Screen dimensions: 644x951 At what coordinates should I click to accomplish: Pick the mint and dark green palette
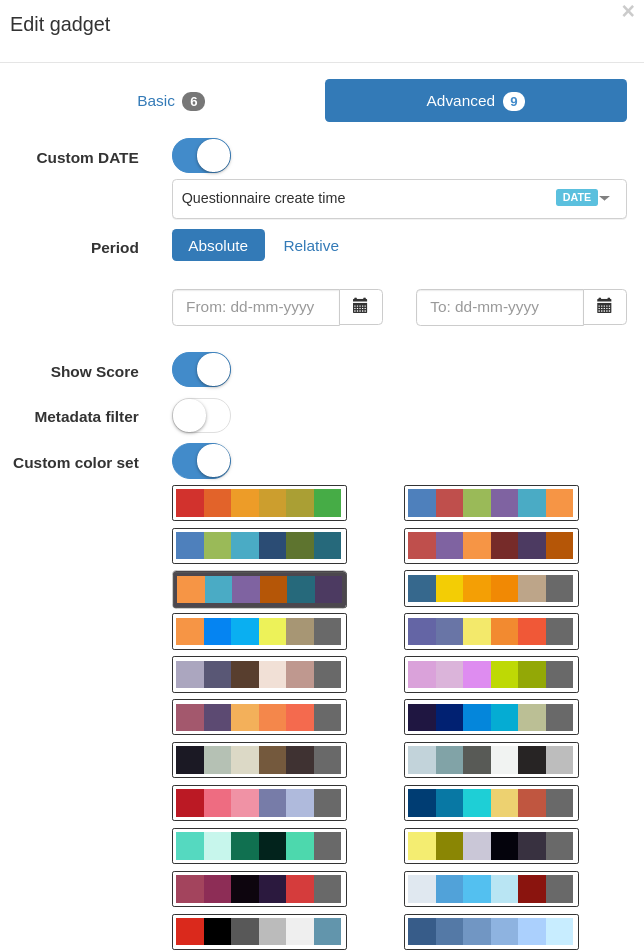260,846
